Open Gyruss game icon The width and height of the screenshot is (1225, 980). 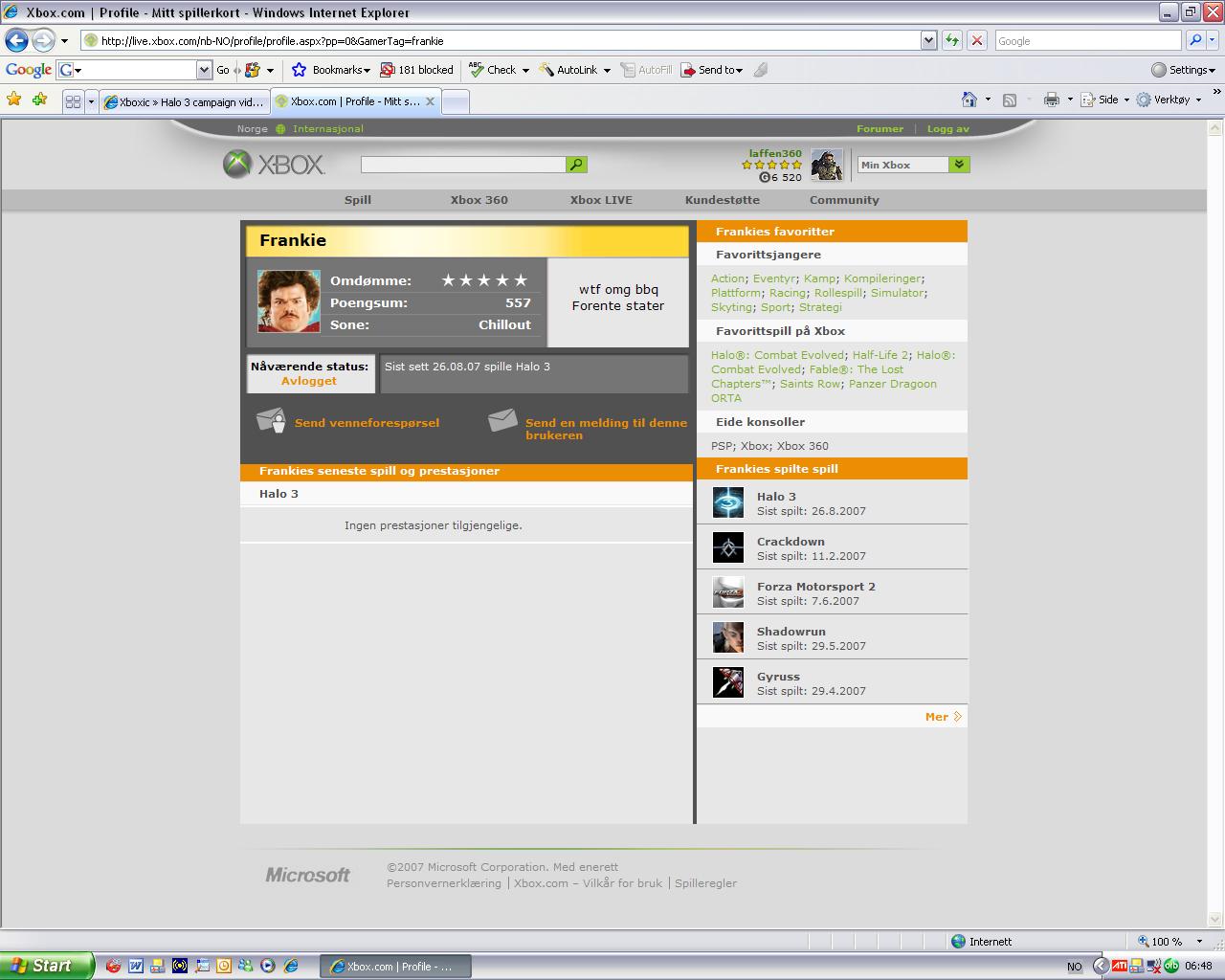728,682
